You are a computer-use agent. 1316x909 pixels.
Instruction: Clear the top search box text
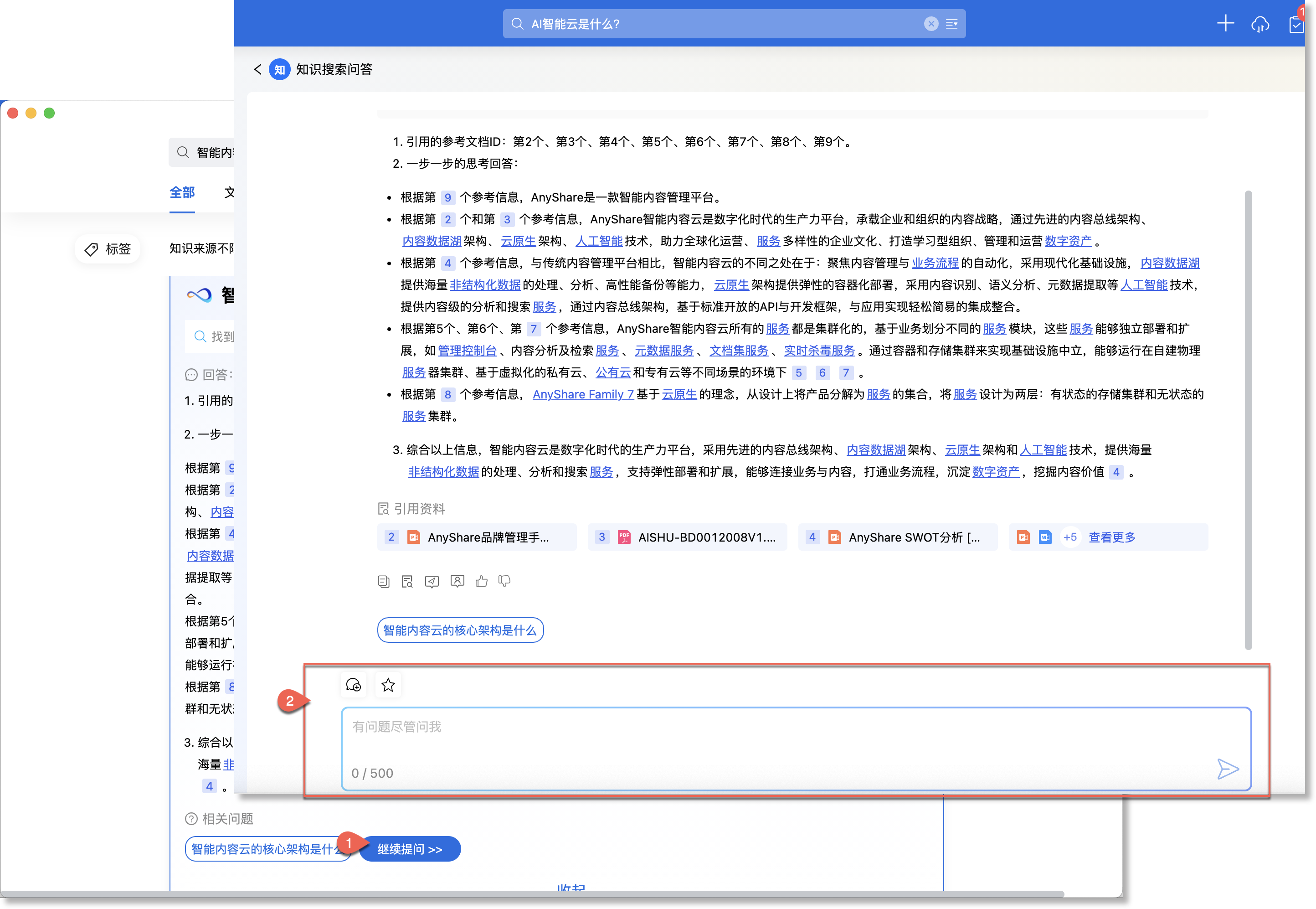point(930,24)
